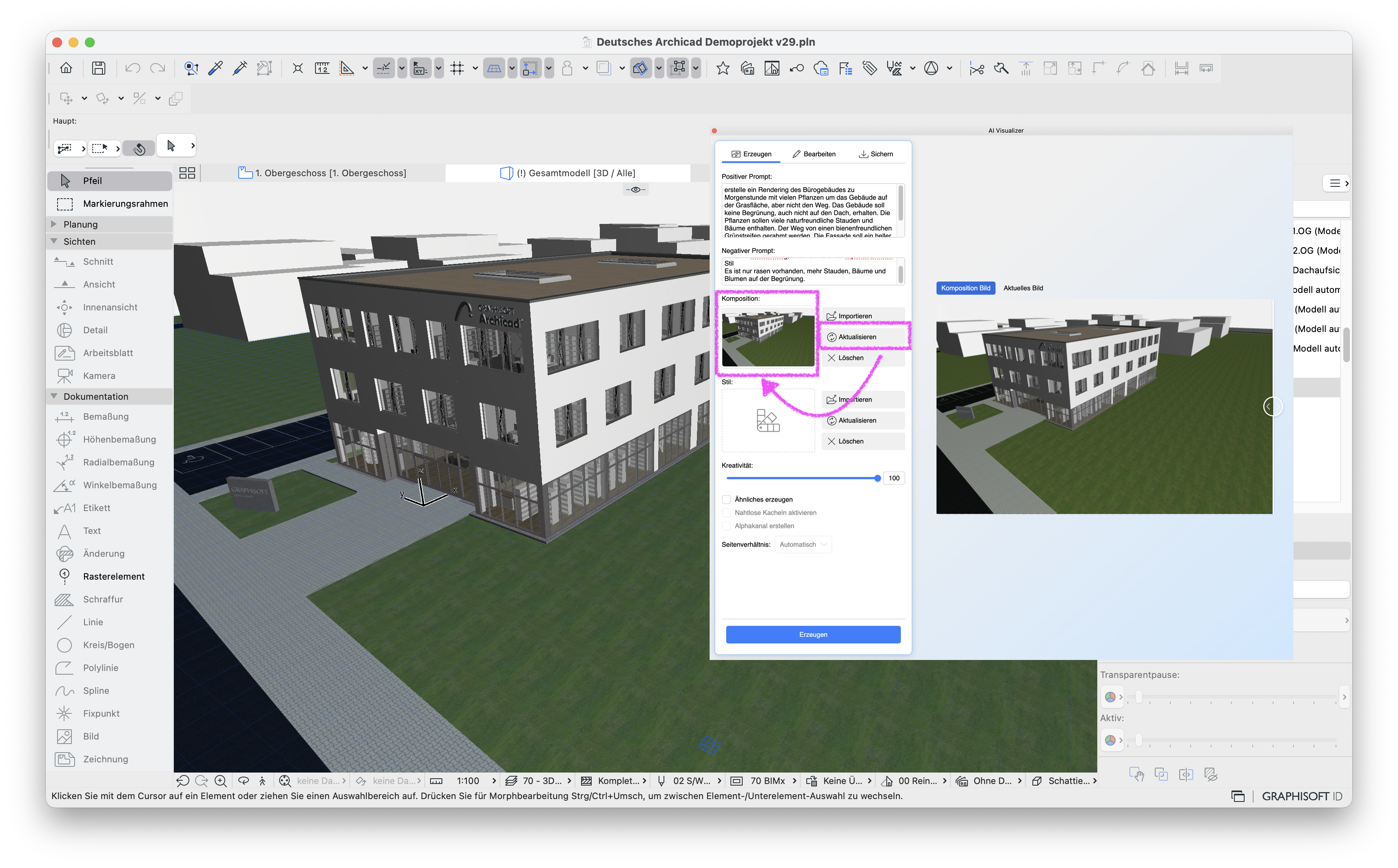Click Aktualisieren for Stil
The image size is (1398, 868).
[x=863, y=420]
